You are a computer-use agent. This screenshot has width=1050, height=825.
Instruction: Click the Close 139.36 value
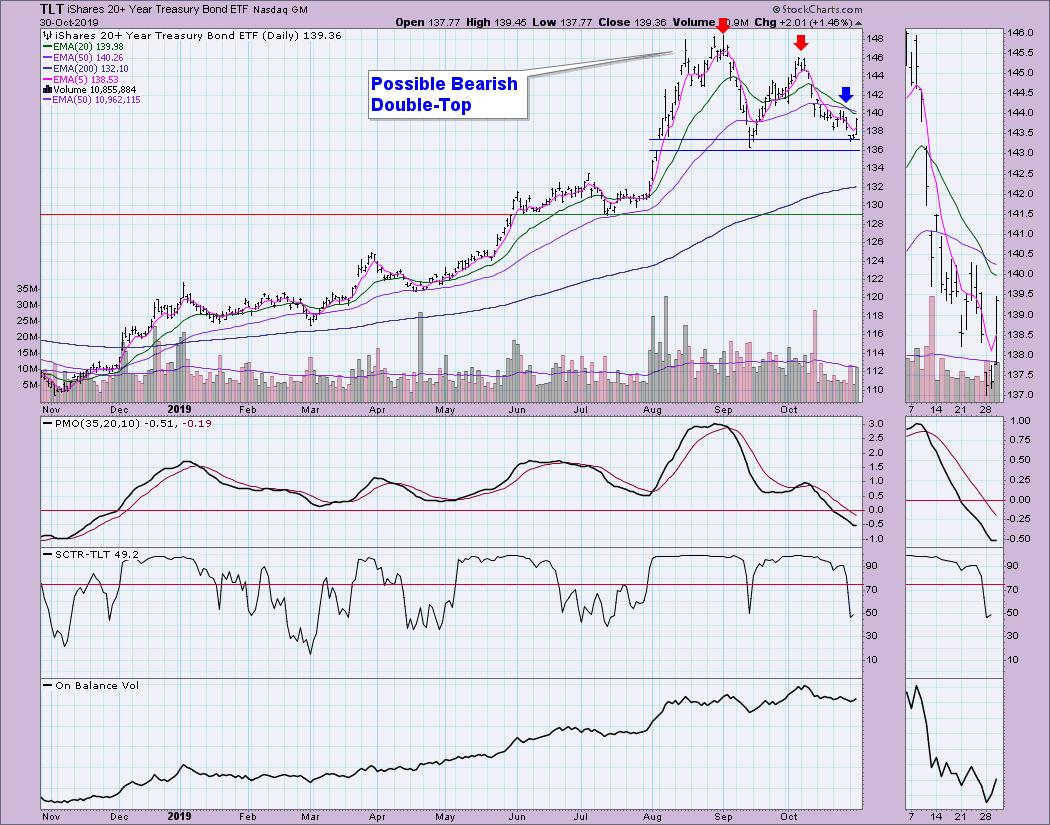click(x=632, y=22)
